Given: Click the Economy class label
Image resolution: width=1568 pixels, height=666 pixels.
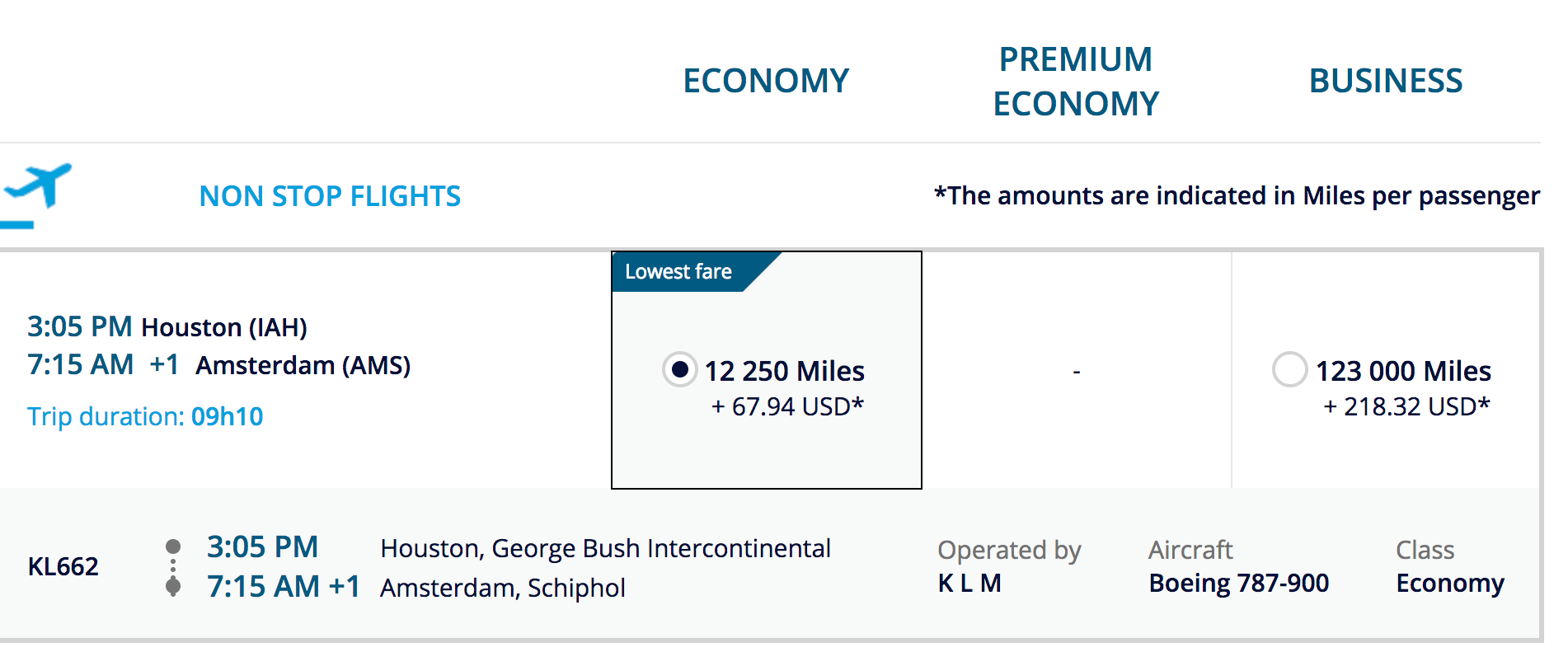Looking at the screenshot, I should (1450, 583).
